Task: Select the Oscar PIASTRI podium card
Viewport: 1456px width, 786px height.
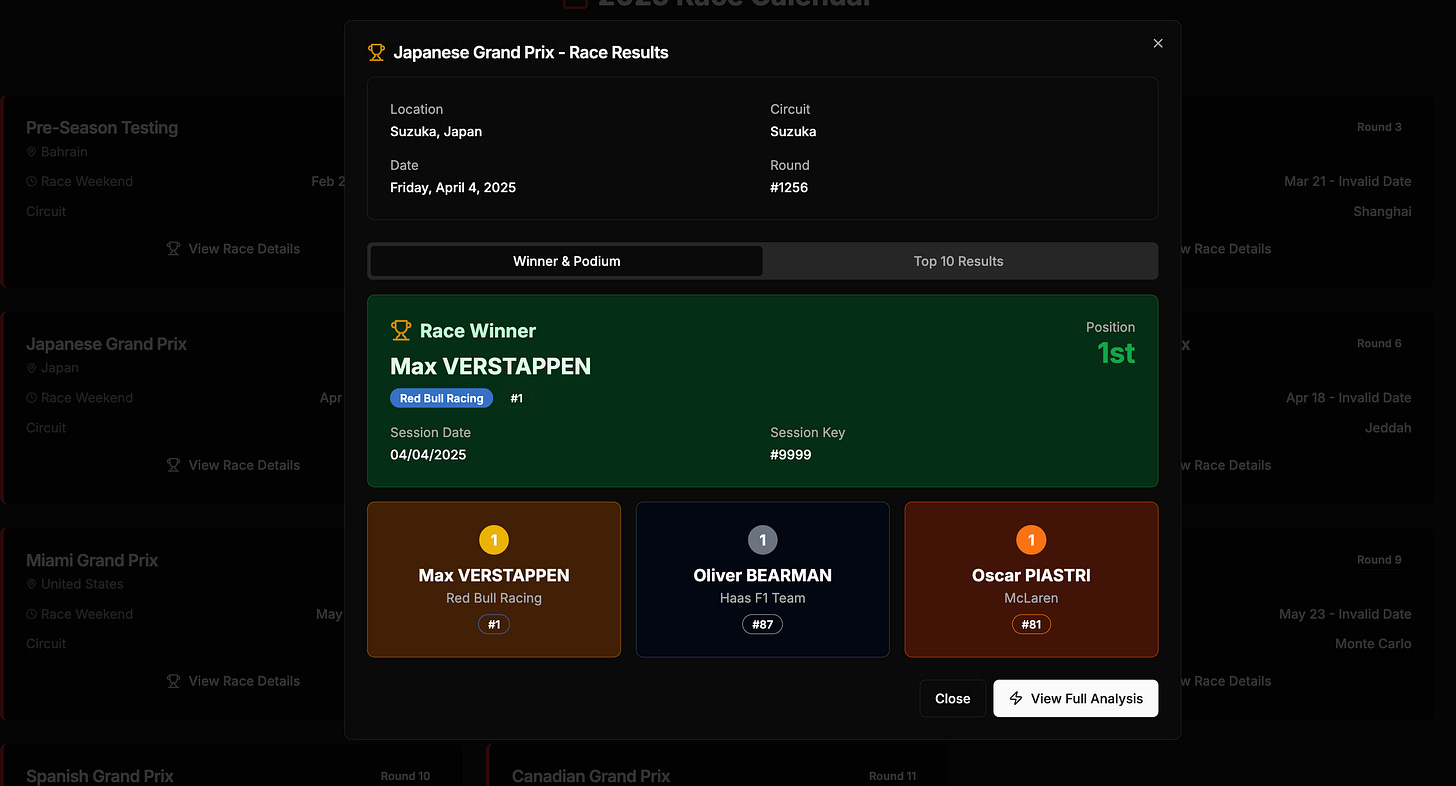Action: coord(1031,579)
